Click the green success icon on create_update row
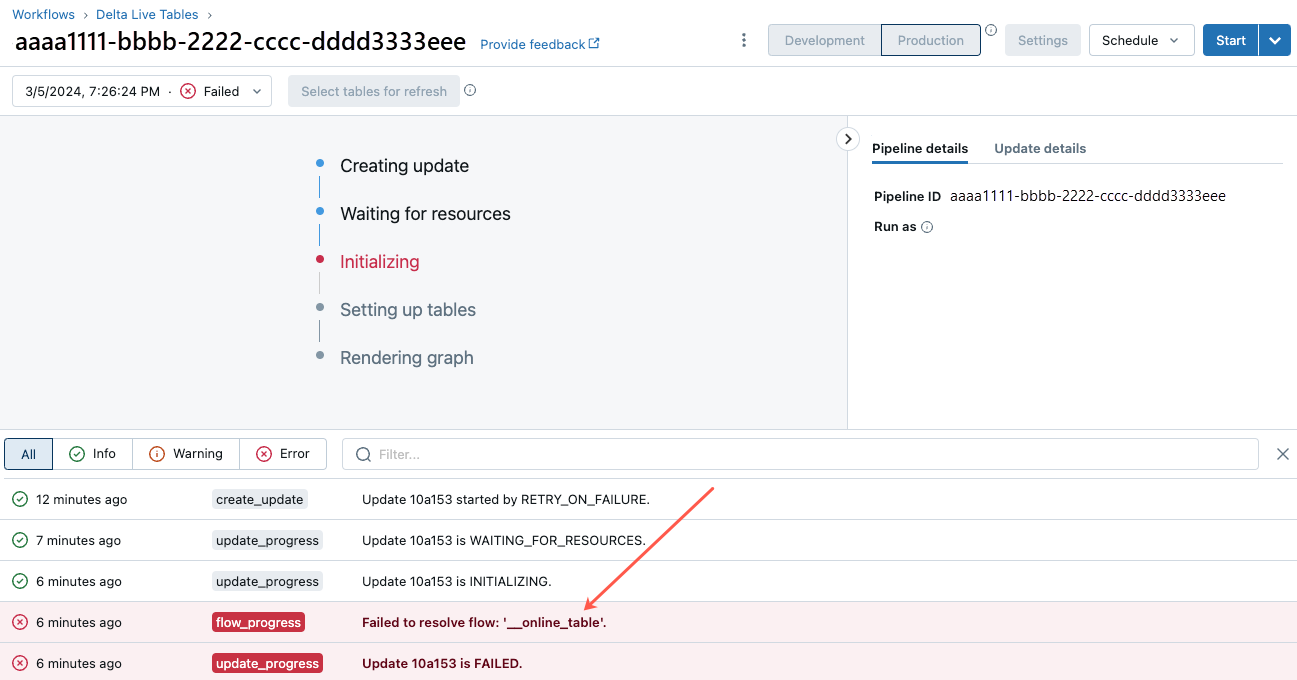This screenshot has height=680, width=1297. [x=21, y=499]
